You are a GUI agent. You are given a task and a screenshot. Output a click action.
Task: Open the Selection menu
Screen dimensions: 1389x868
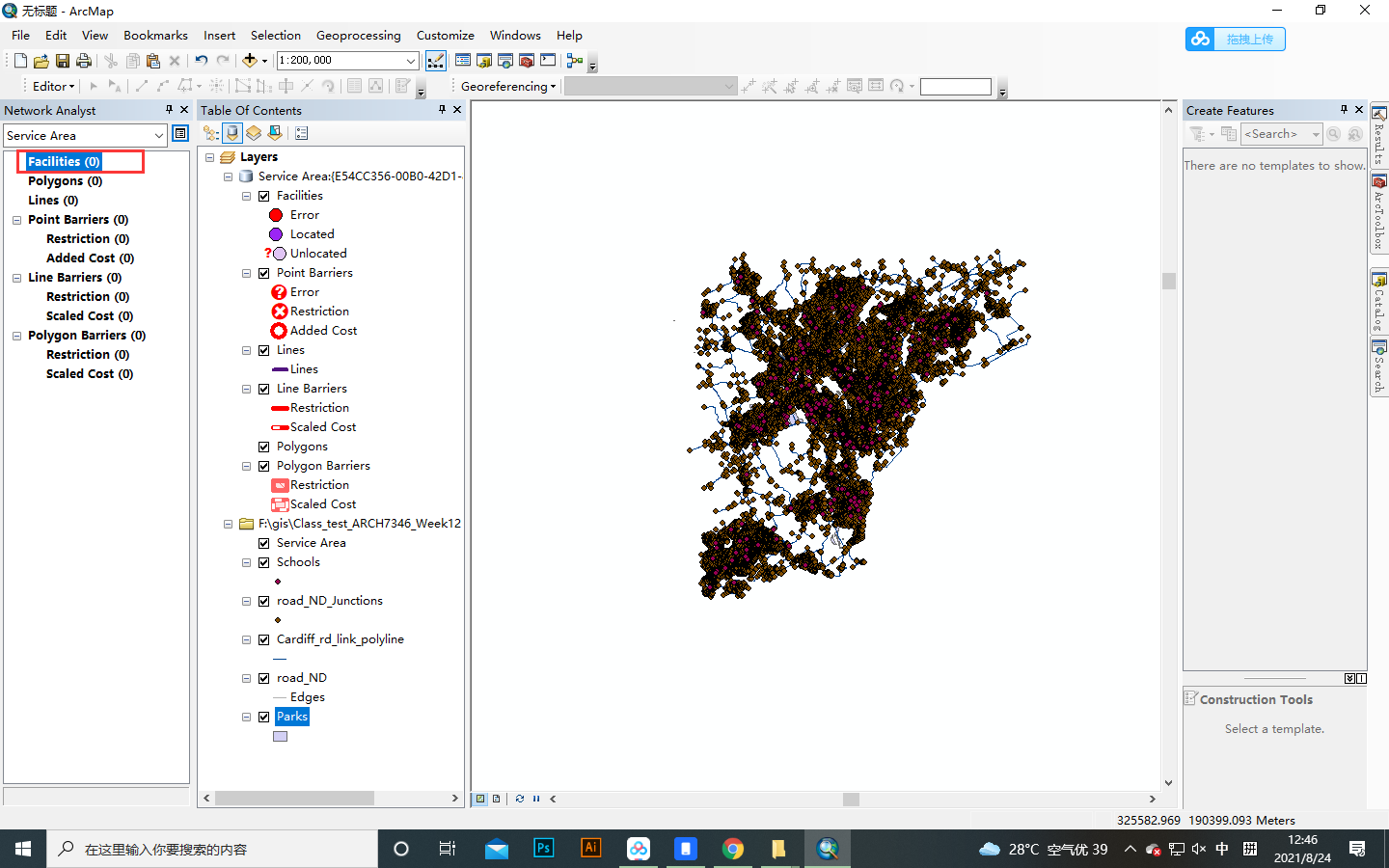click(x=275, y=35)
